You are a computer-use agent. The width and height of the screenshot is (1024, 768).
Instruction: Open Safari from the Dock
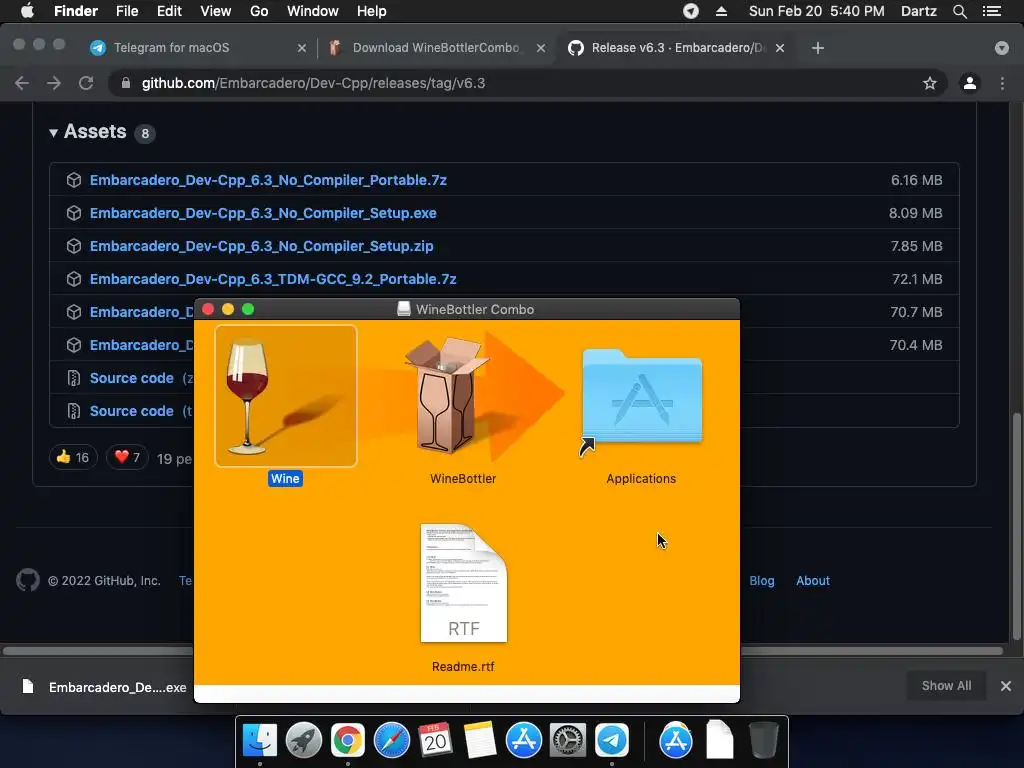pos(392,741)
